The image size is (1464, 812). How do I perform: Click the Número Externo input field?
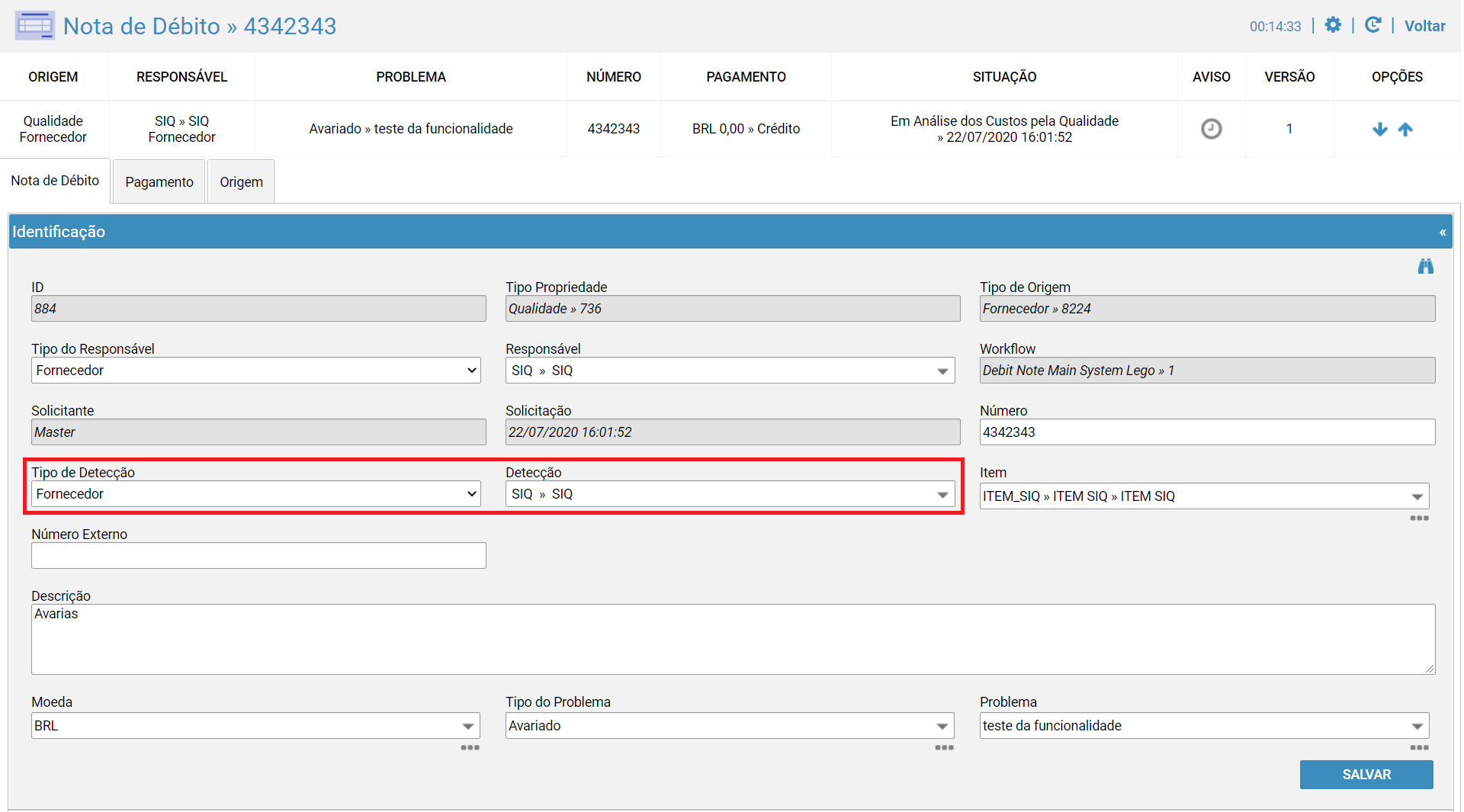pyautogui.click(x=258, y=556)
